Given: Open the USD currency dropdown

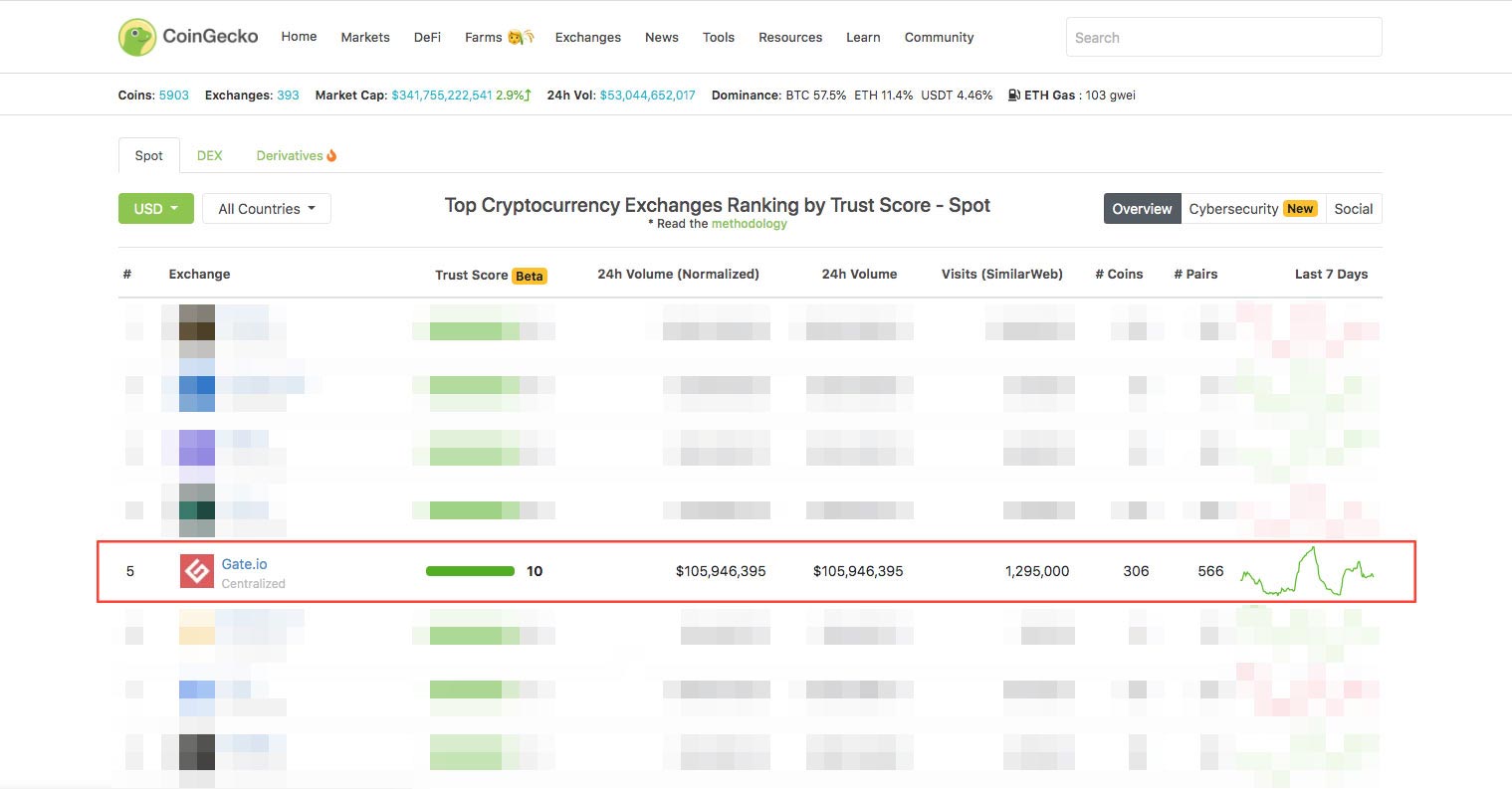Looking at the screenshot, I should click(155, 209).
